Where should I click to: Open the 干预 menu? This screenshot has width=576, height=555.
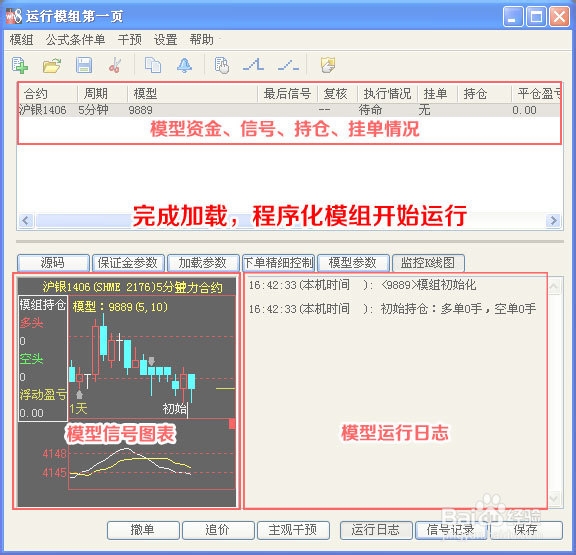click(130, 40)
